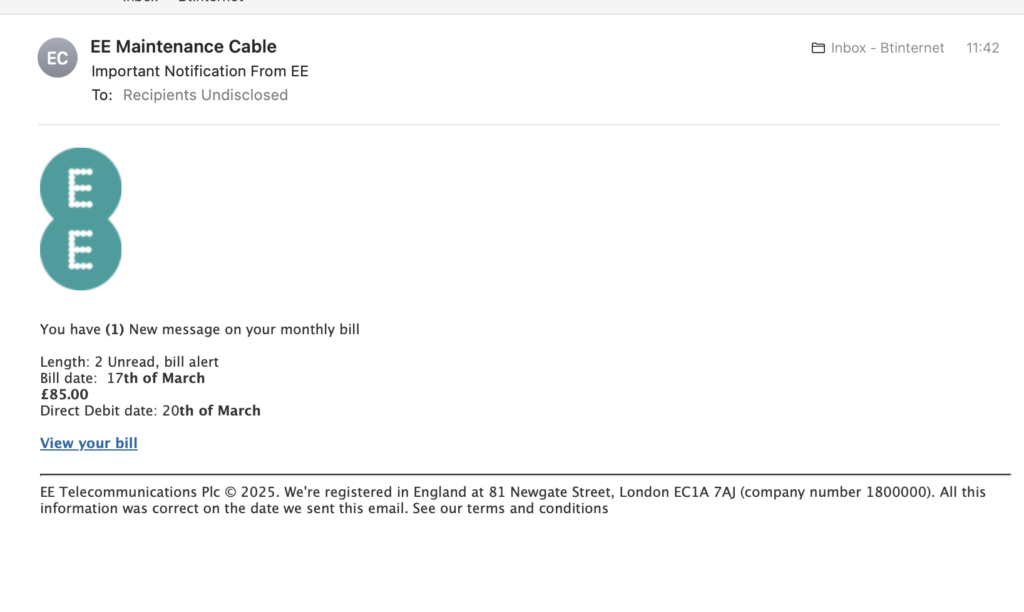1024x612 pixels.
Task: Click the EE Telecommunications Plc © 2025 footer text
Action: 159,492
